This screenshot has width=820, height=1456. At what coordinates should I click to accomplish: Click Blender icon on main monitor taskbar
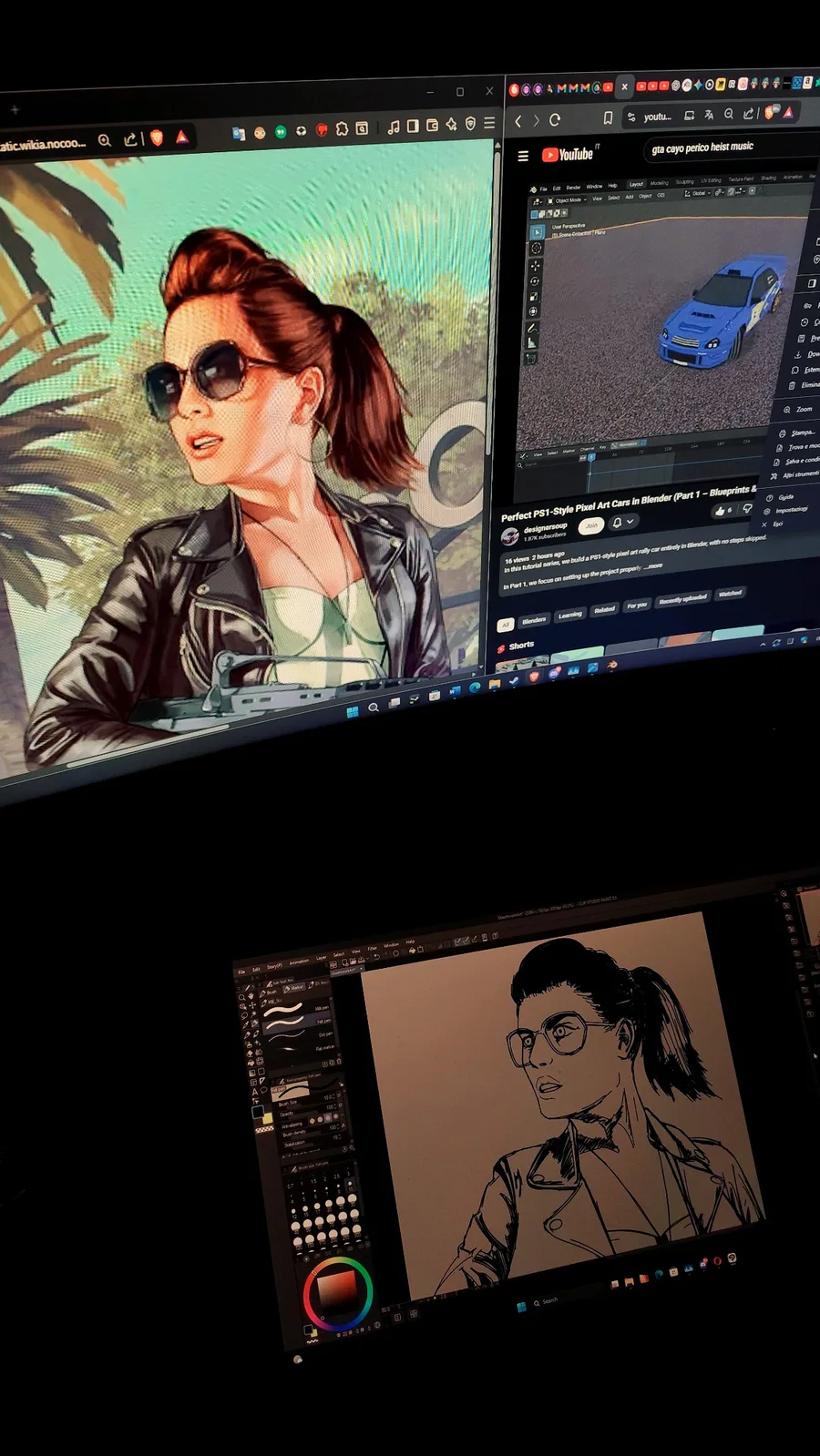pos(611,665)
